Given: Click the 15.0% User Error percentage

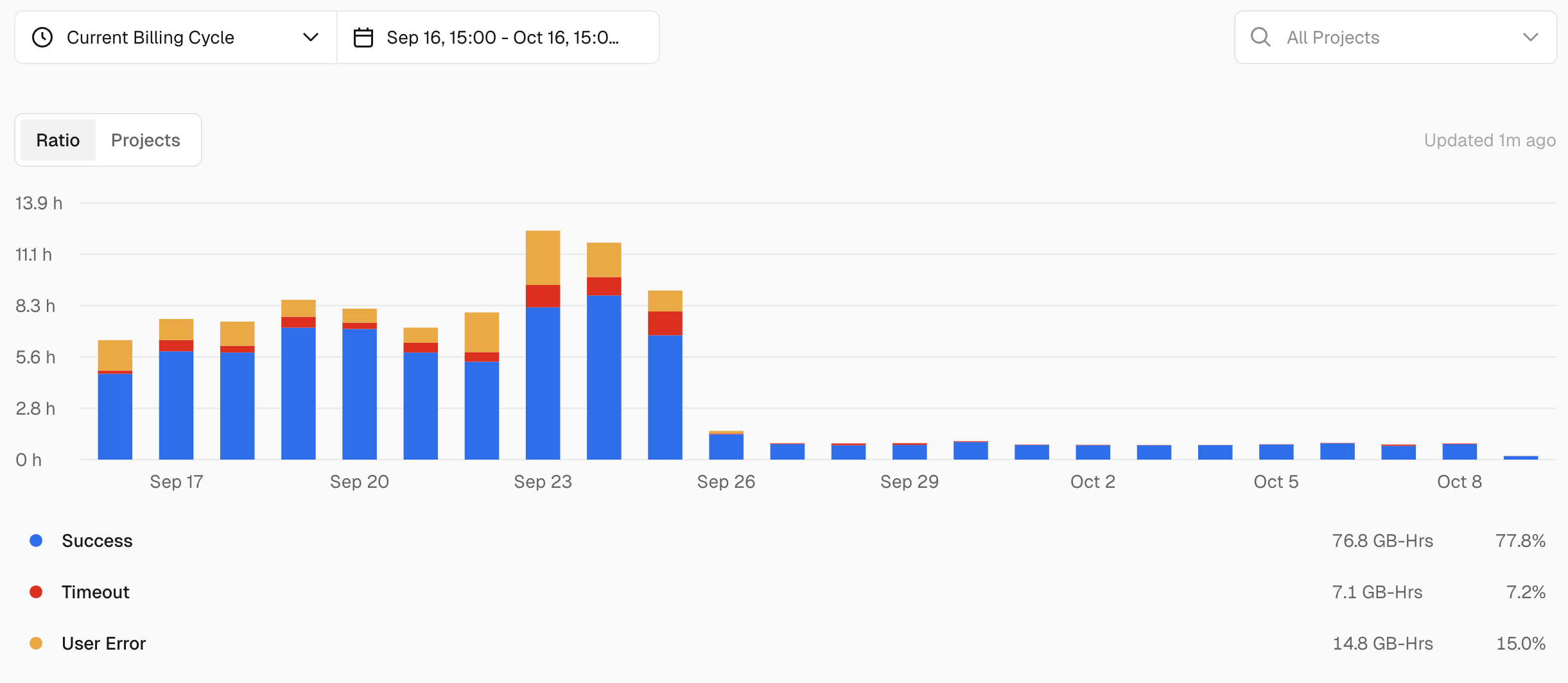Looking at the screenshot, I should pyautogui.click(x=1520, y=643).
